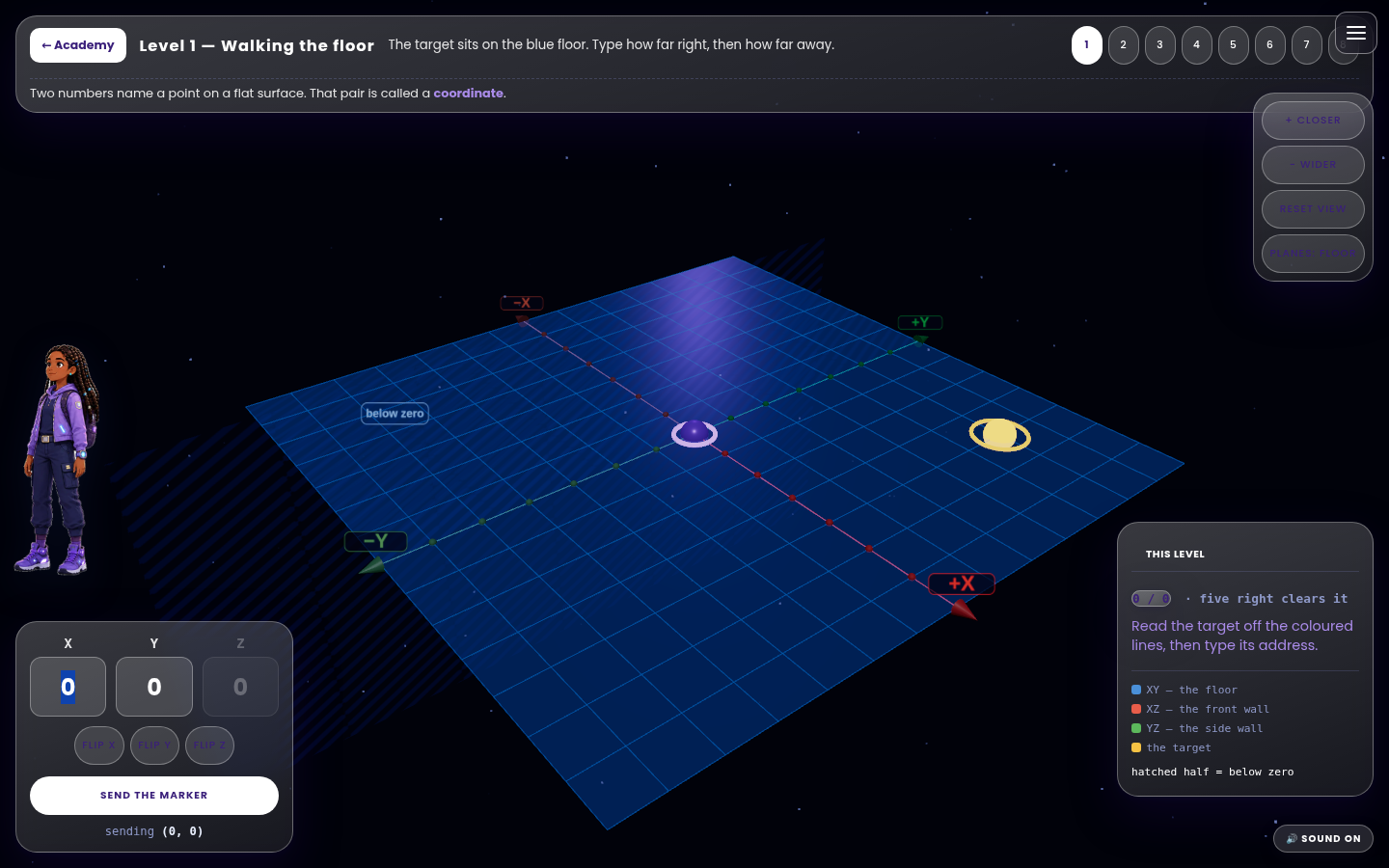Click the 'below zero' floor label
Image resolution: width=1389 pixels, height=868 pixels.
pos(395,414)
